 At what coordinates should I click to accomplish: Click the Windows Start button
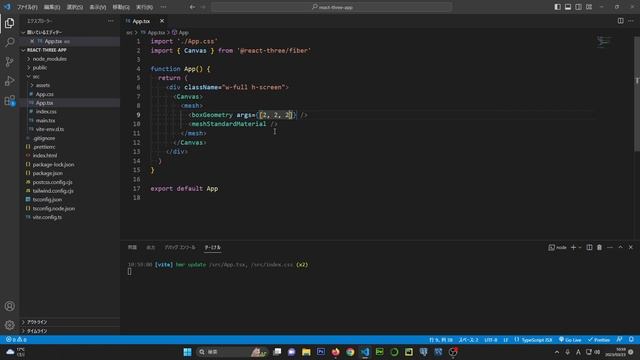(187, 352)
